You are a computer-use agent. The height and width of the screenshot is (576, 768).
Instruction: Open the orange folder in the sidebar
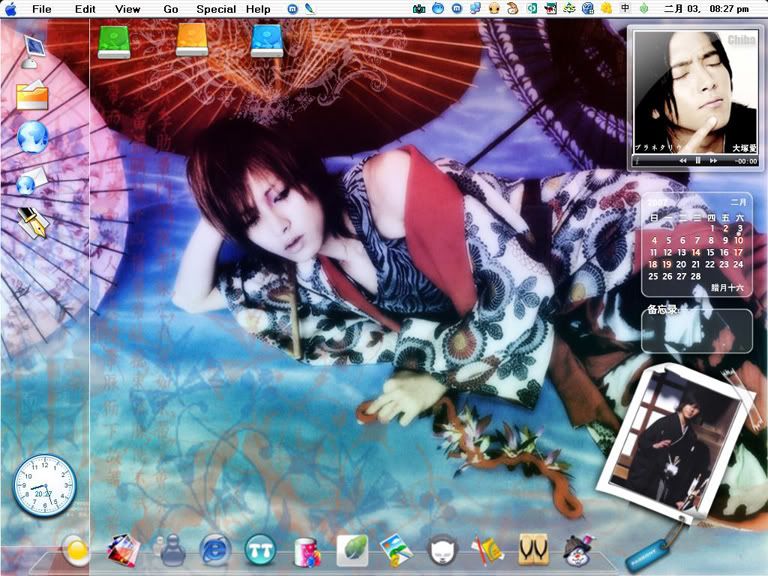[32, 95]
